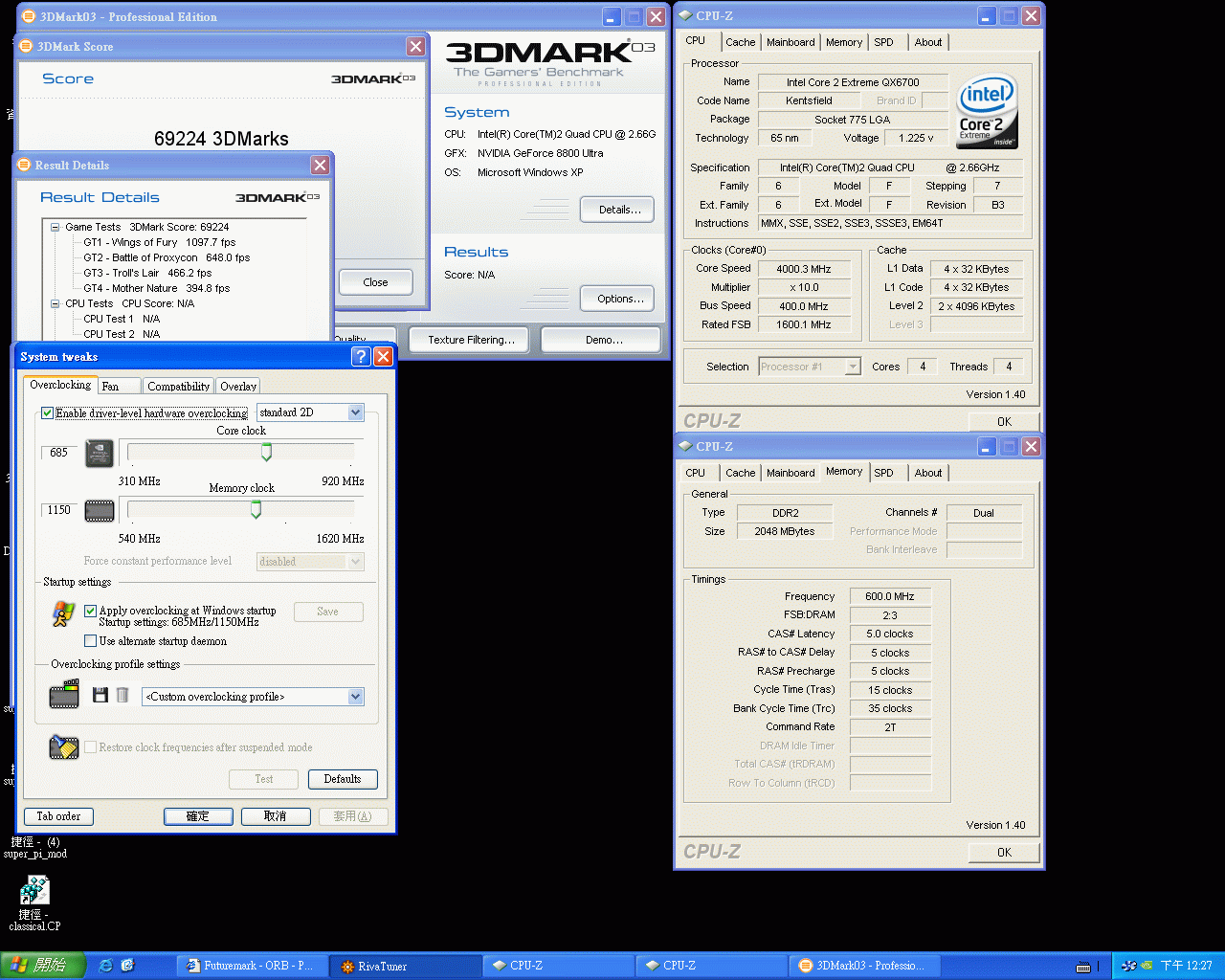Click the broom icon beside Restore clock frequencies

pyautogui.click(x=64, y=746)
